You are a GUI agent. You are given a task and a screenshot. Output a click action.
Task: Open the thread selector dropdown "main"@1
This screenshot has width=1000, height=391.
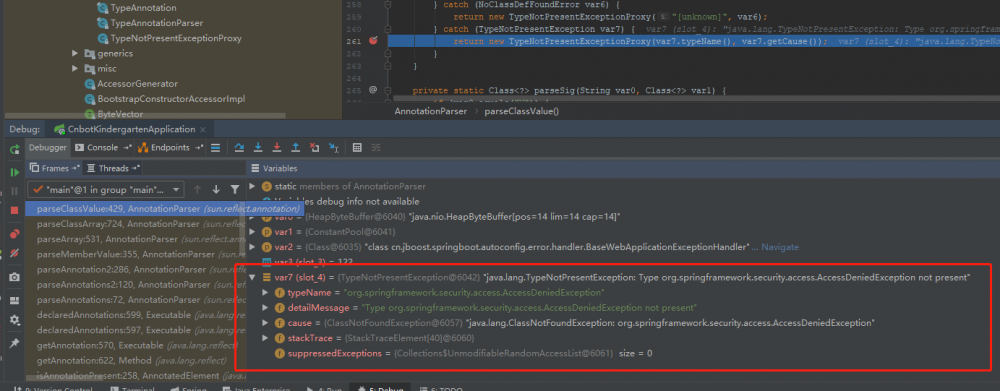(x=106, y=189)
